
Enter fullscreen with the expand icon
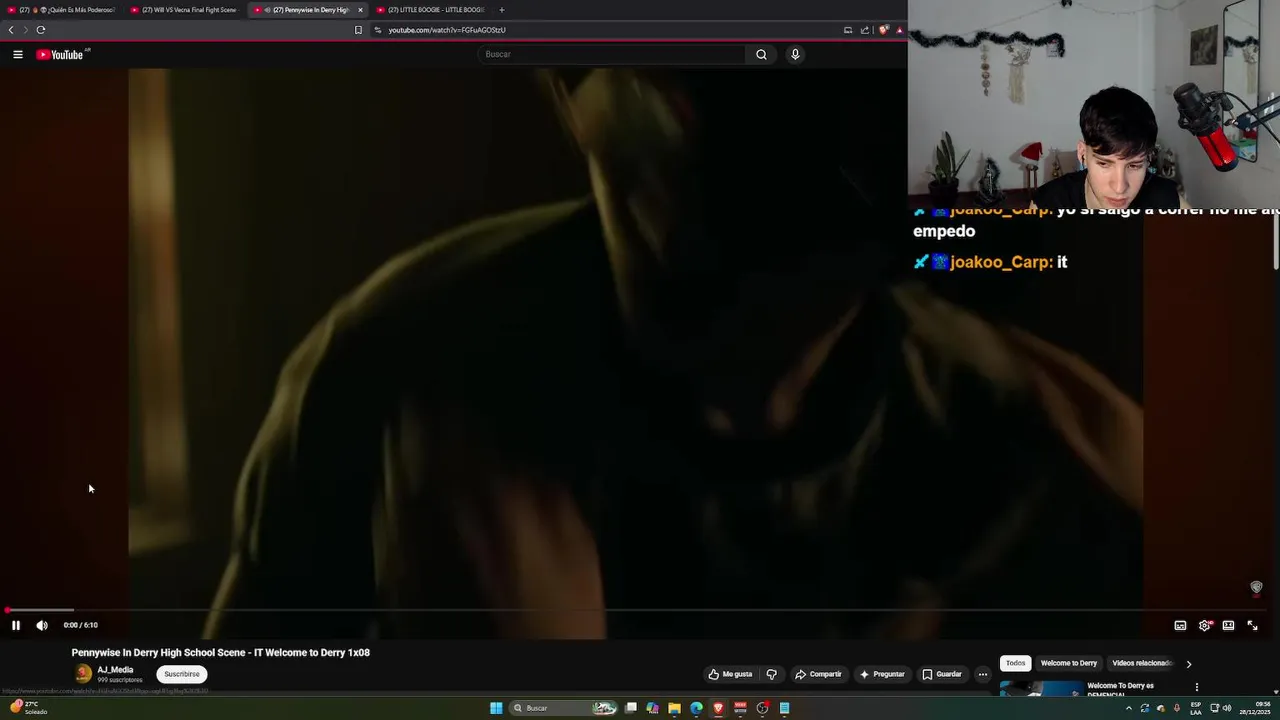tap(1252, 625)
